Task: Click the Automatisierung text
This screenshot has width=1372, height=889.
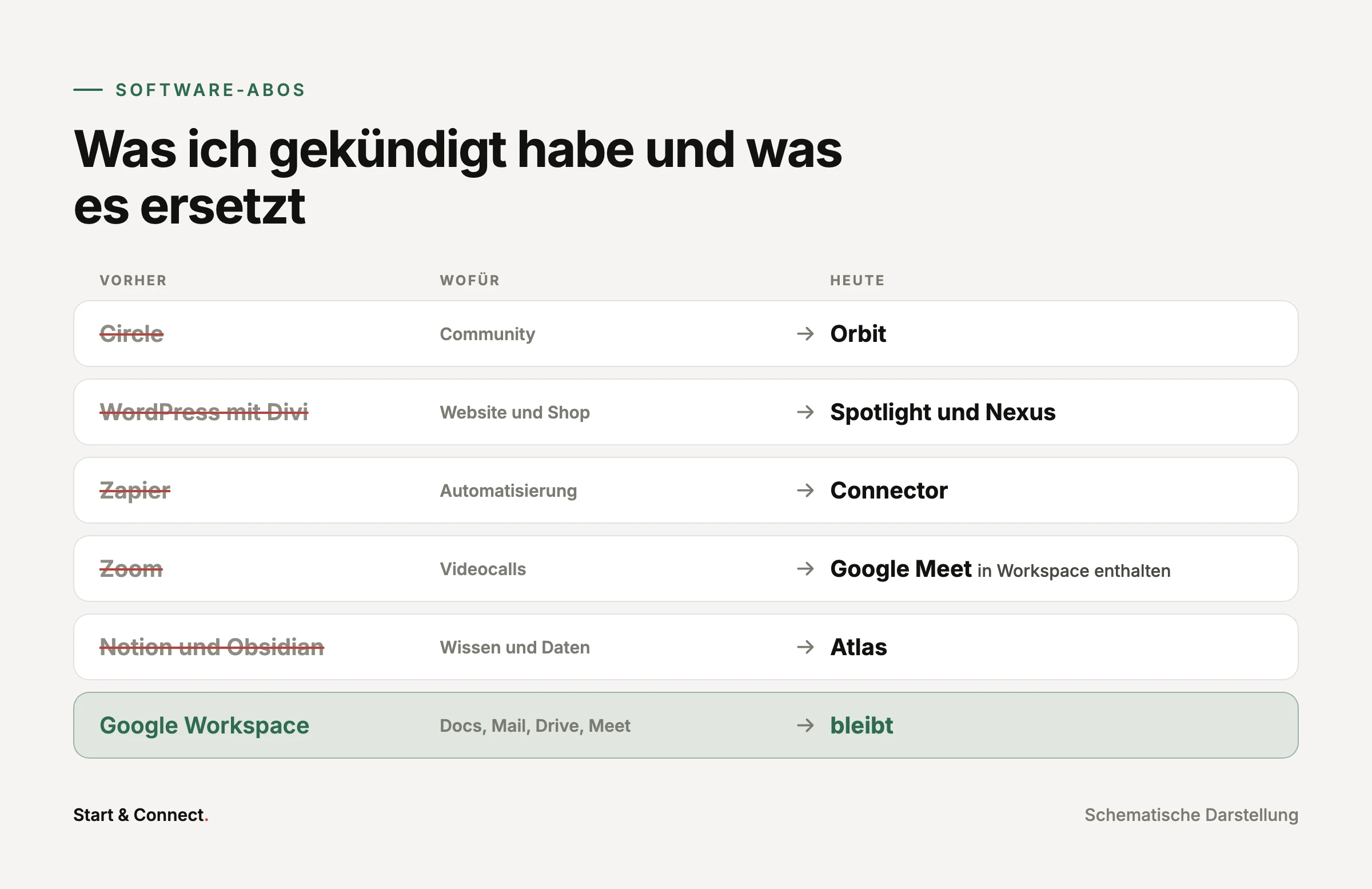Action: tap(508, 491)
